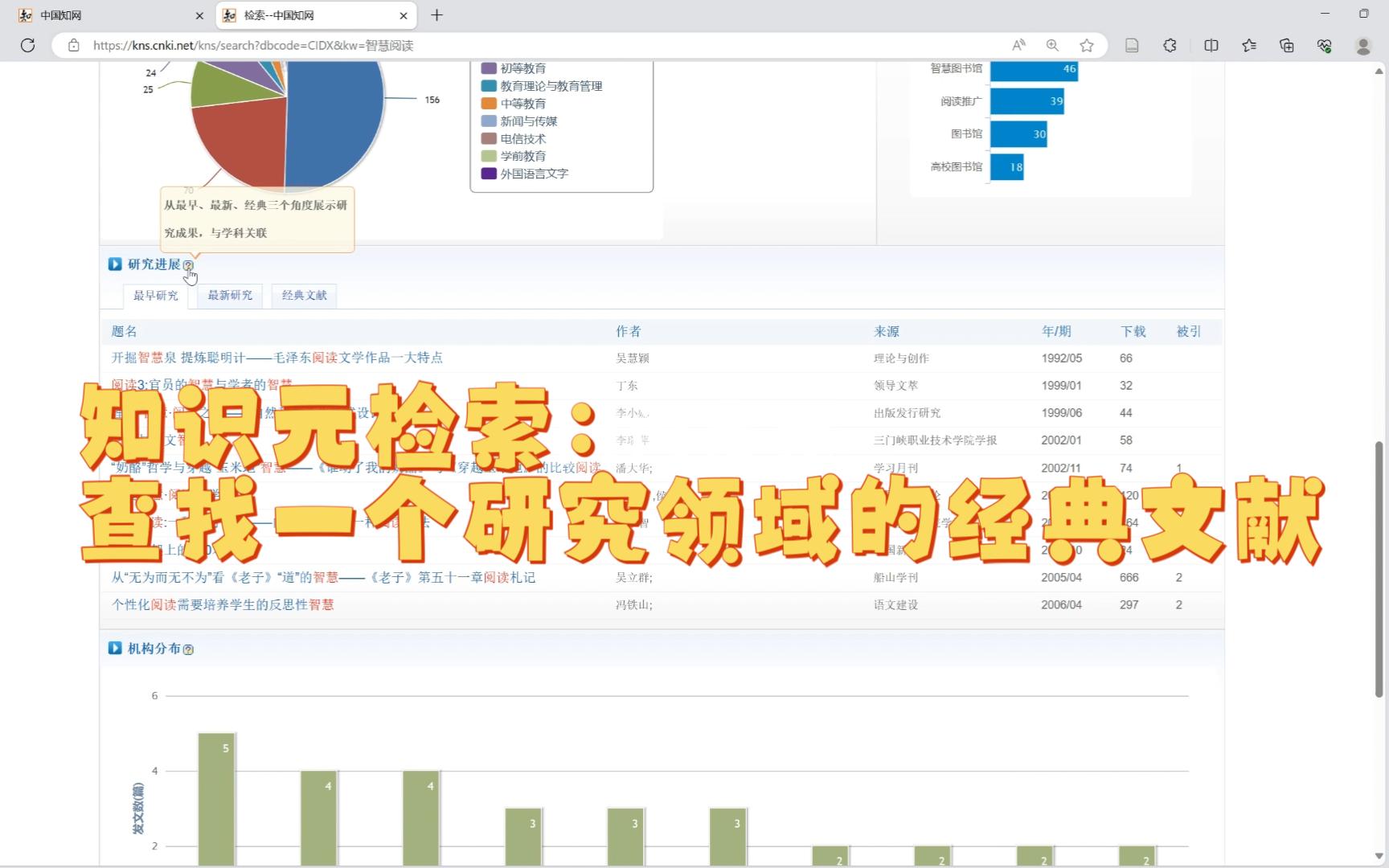Open the user profile avatar
This screenshot has height=868, width=1389.
tap(1363, 46)
